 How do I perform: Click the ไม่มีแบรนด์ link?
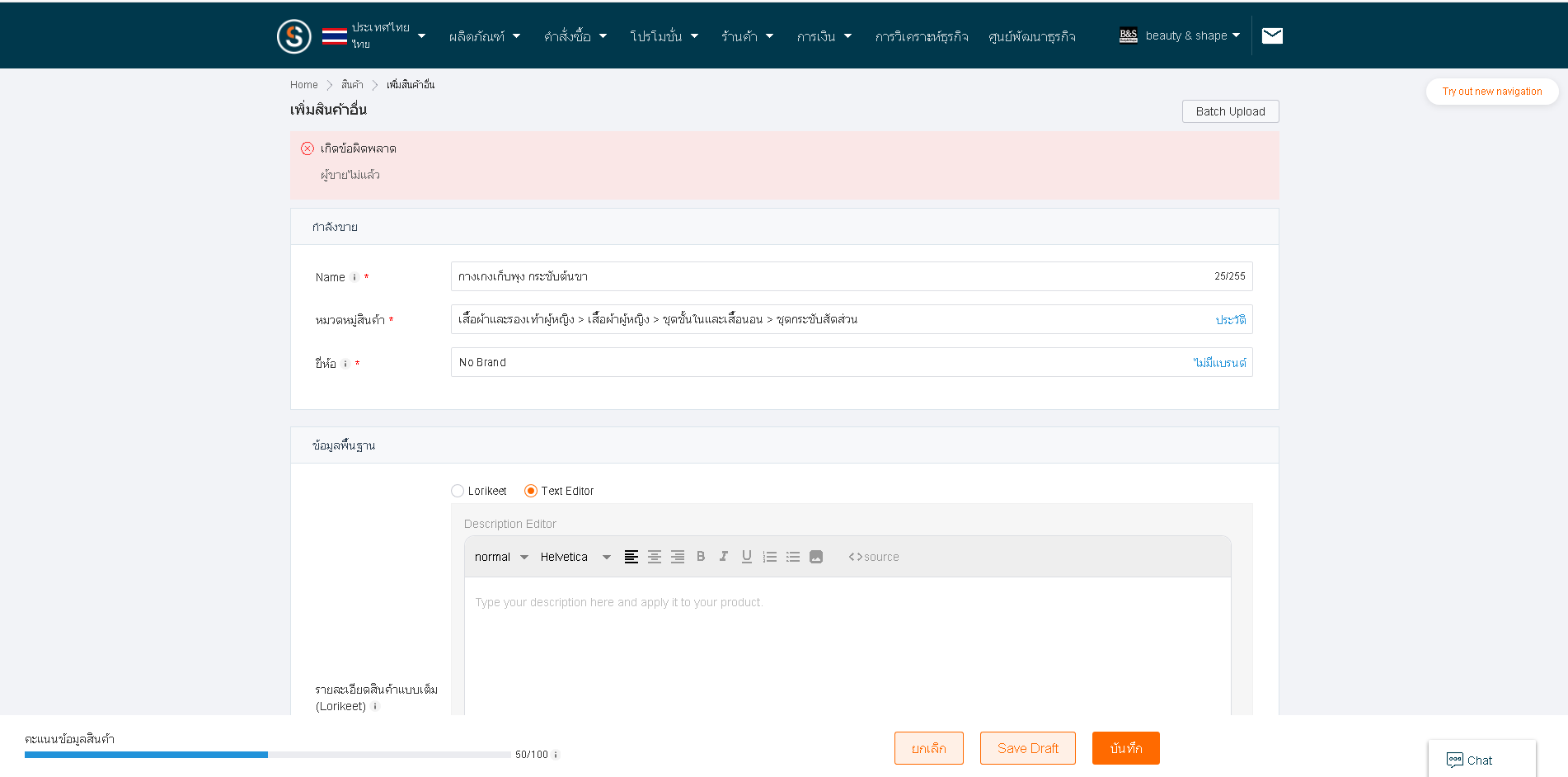[1220, 363]
